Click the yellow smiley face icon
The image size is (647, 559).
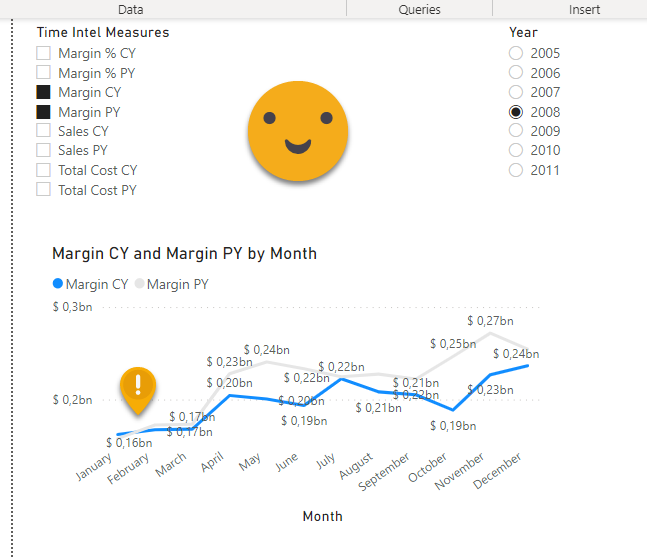(x=298, y=131)
